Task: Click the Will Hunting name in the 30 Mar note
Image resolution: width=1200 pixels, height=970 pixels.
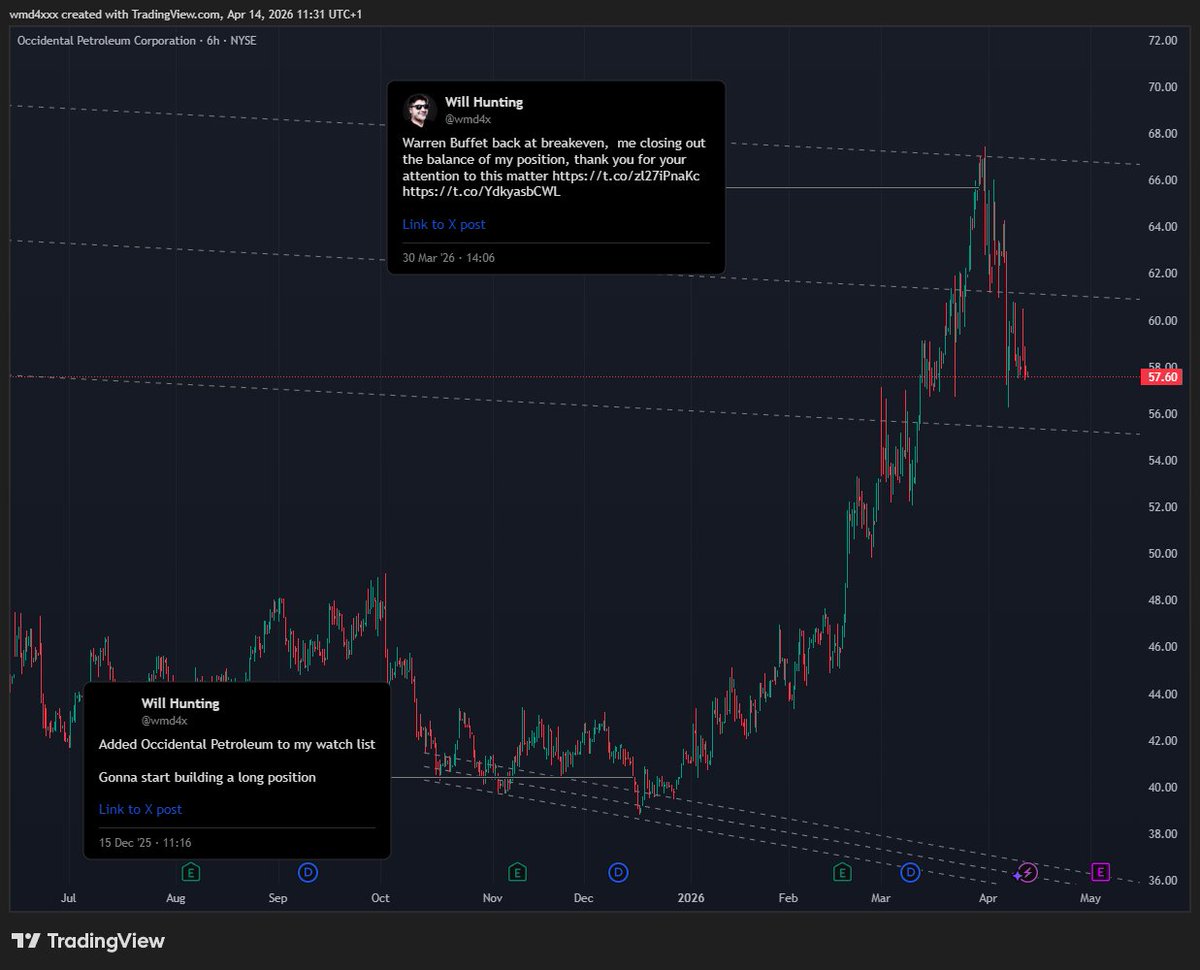Action: [484, 102]
